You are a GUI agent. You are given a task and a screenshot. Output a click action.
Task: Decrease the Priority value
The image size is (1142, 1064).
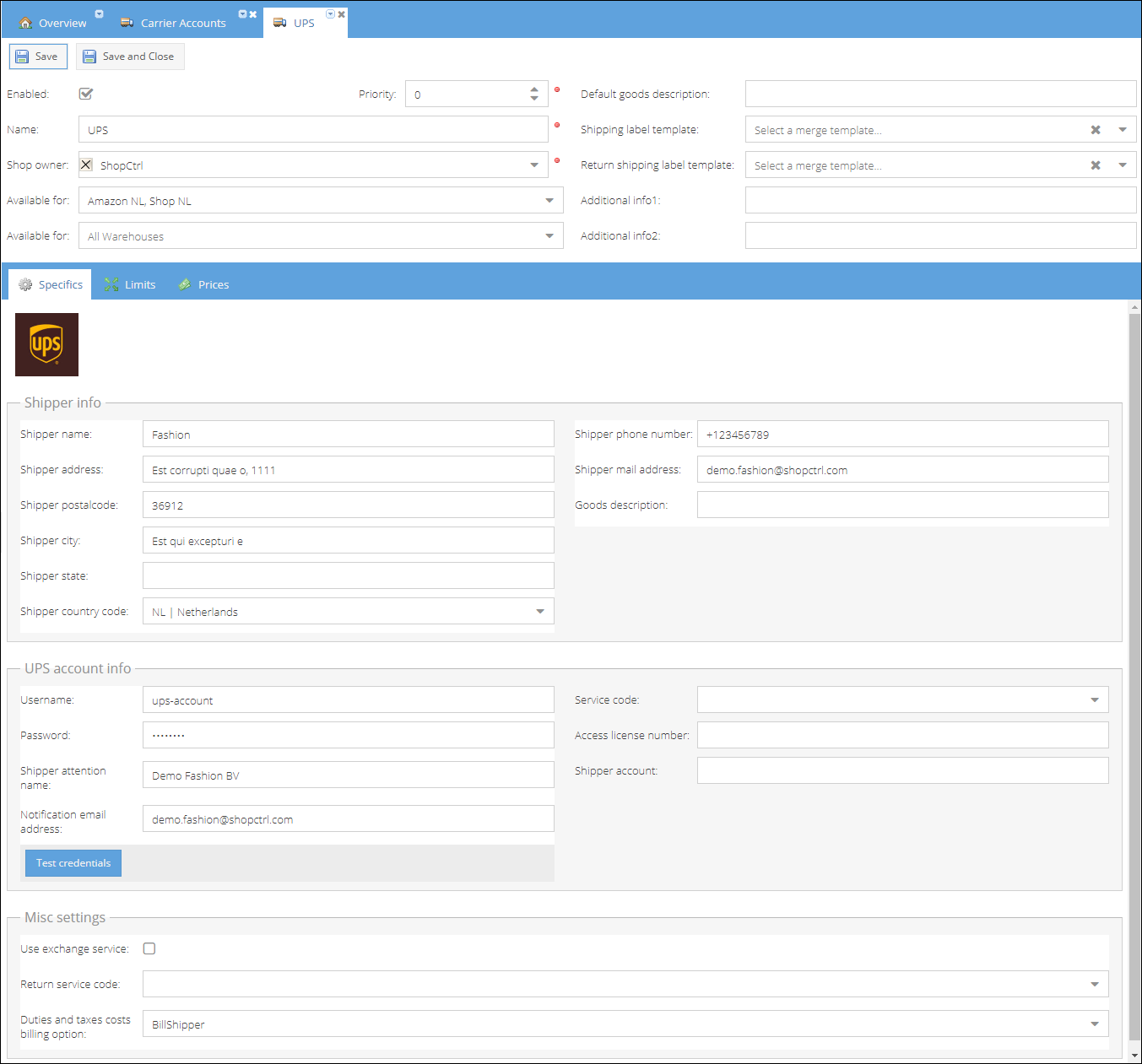point(534,99)
